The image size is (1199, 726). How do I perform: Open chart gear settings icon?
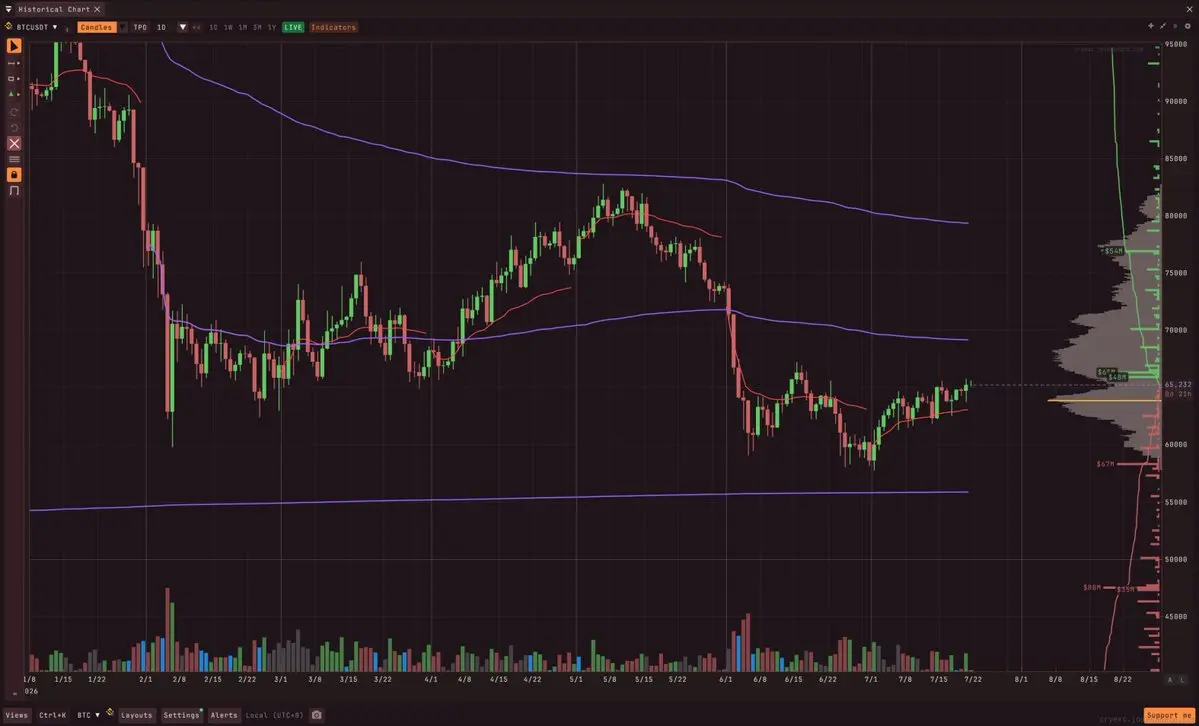(x=1188, y=26)
